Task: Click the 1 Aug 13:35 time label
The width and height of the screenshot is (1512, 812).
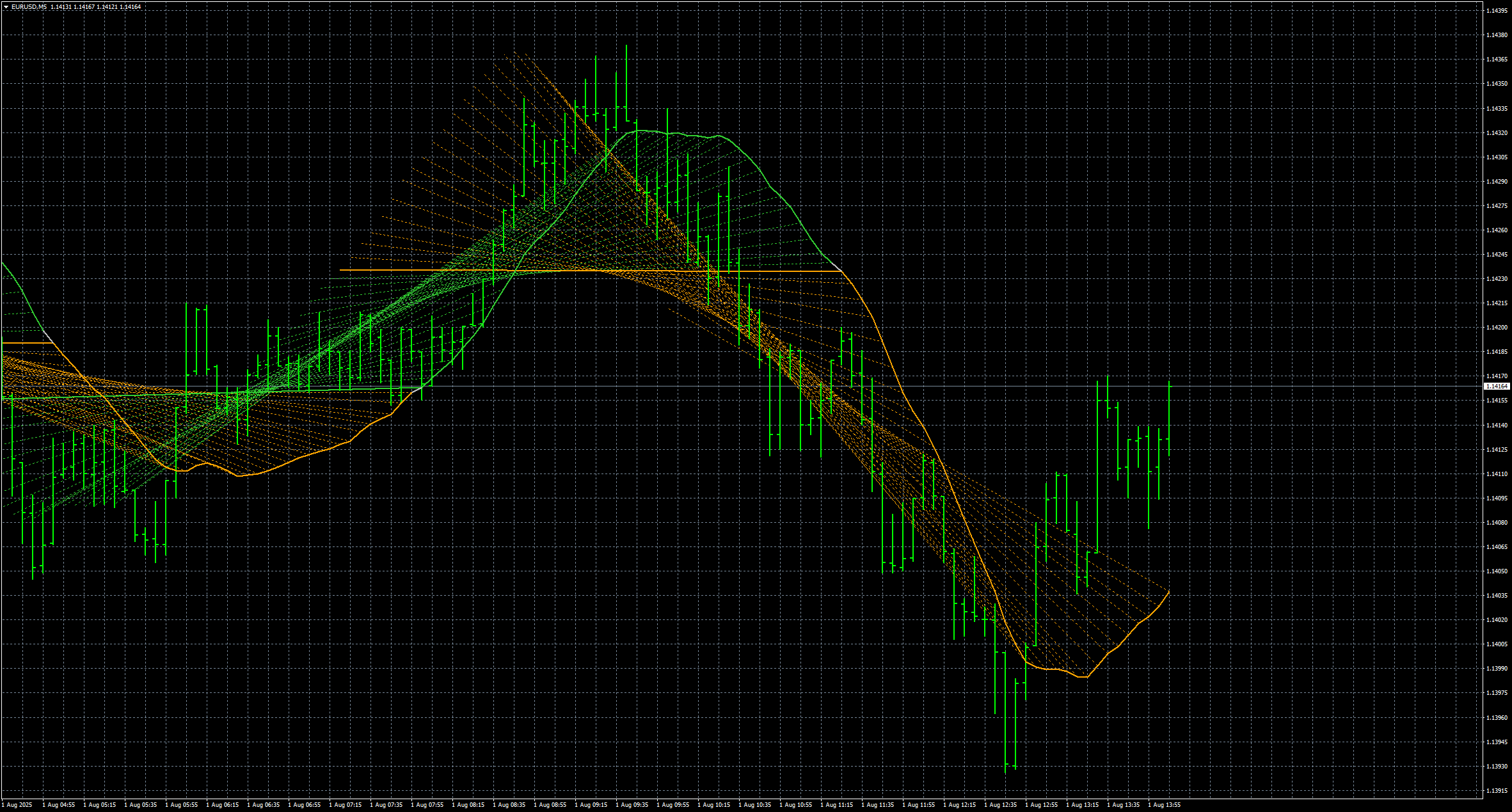Action: point(1123,805)
